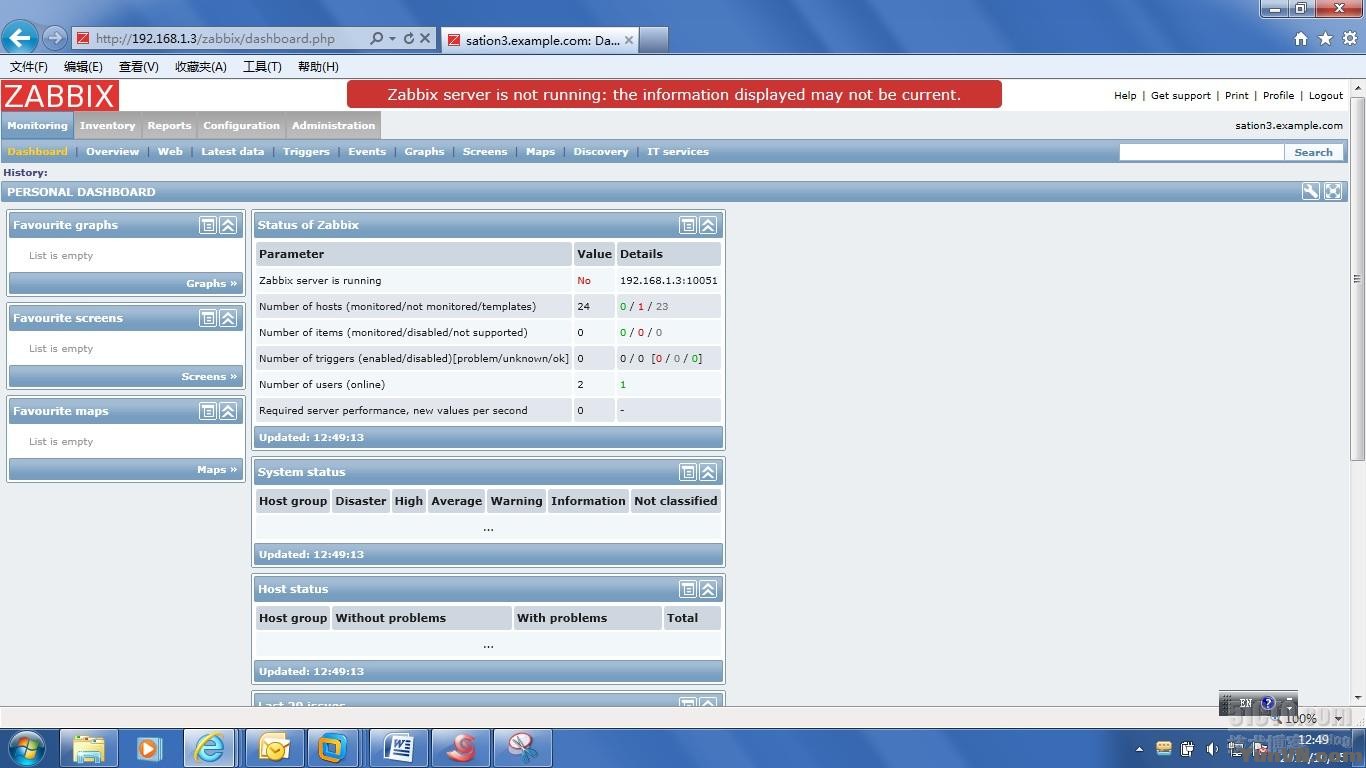Viewport: 1366px width, 768px height.
Task: Open browser tools gear icon
Action: click(x=1350, y=39)
